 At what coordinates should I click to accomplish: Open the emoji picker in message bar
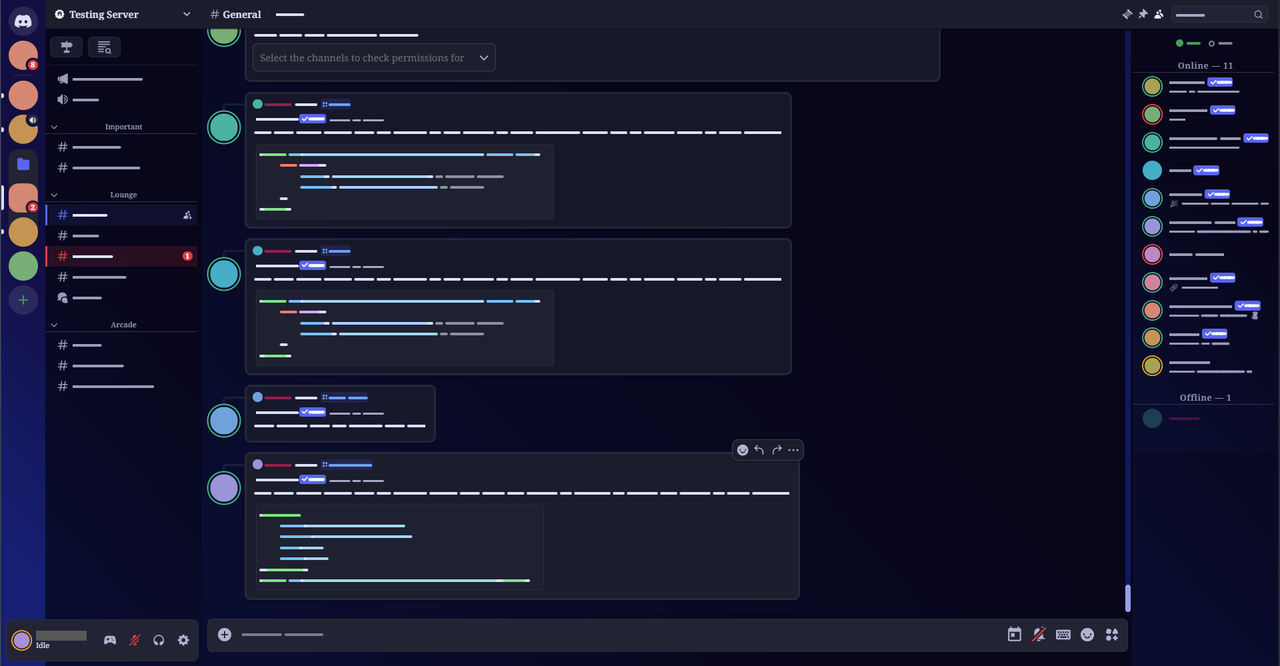[x=1087, y=634]
